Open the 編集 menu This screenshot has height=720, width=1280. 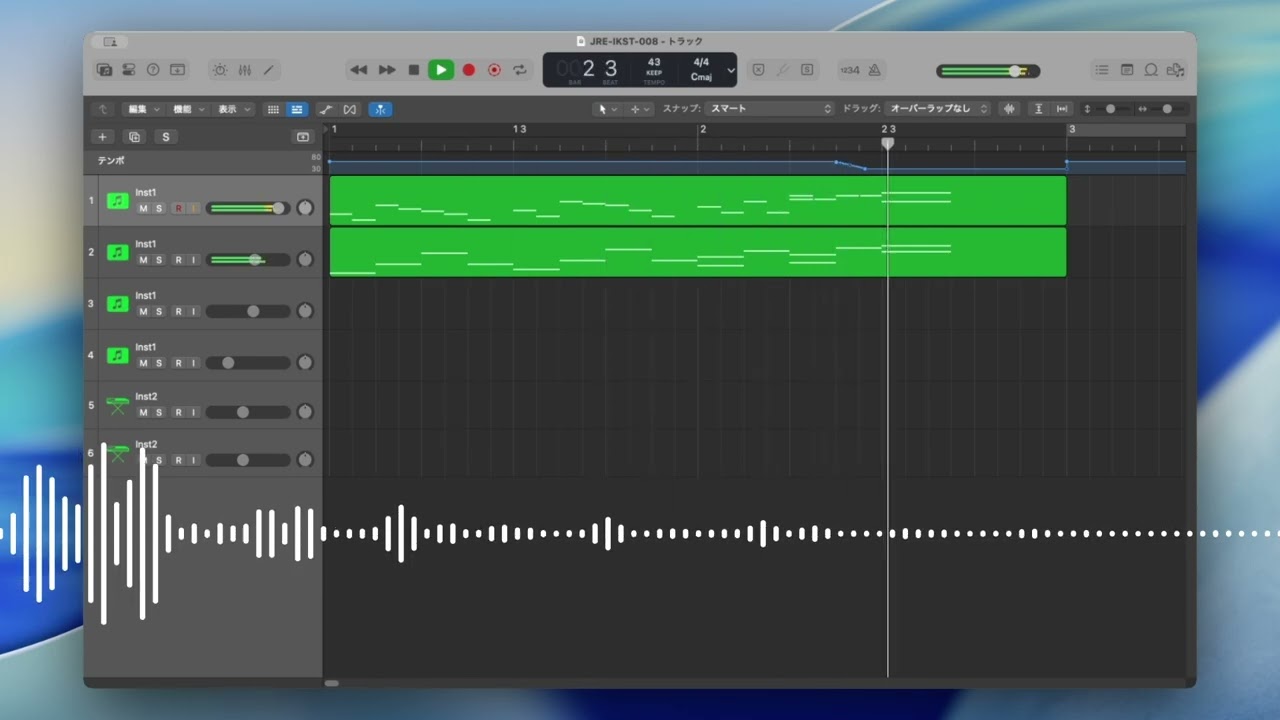142,109
